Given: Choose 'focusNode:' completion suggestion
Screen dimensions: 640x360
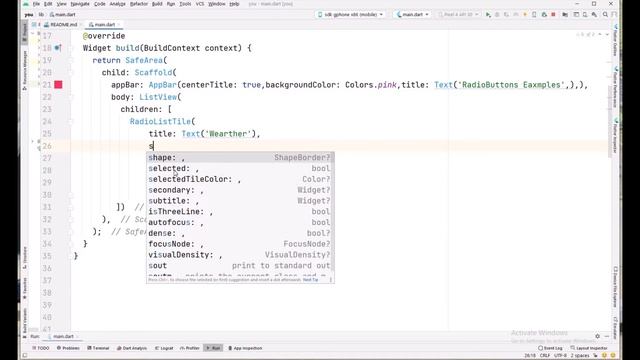Looking at the screenshot, I should [240, 244].
